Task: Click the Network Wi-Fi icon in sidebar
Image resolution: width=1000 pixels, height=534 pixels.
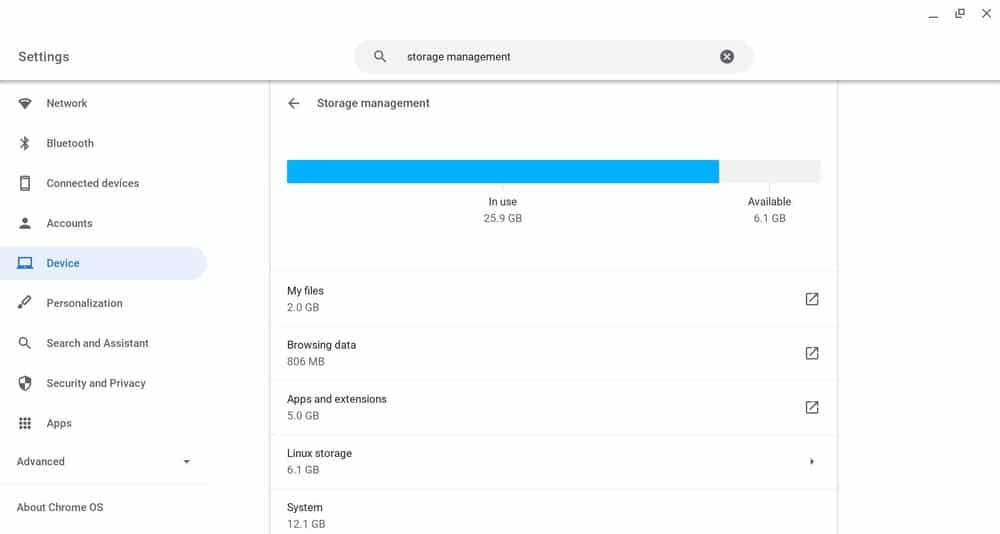Action: (x=25, y=103)
